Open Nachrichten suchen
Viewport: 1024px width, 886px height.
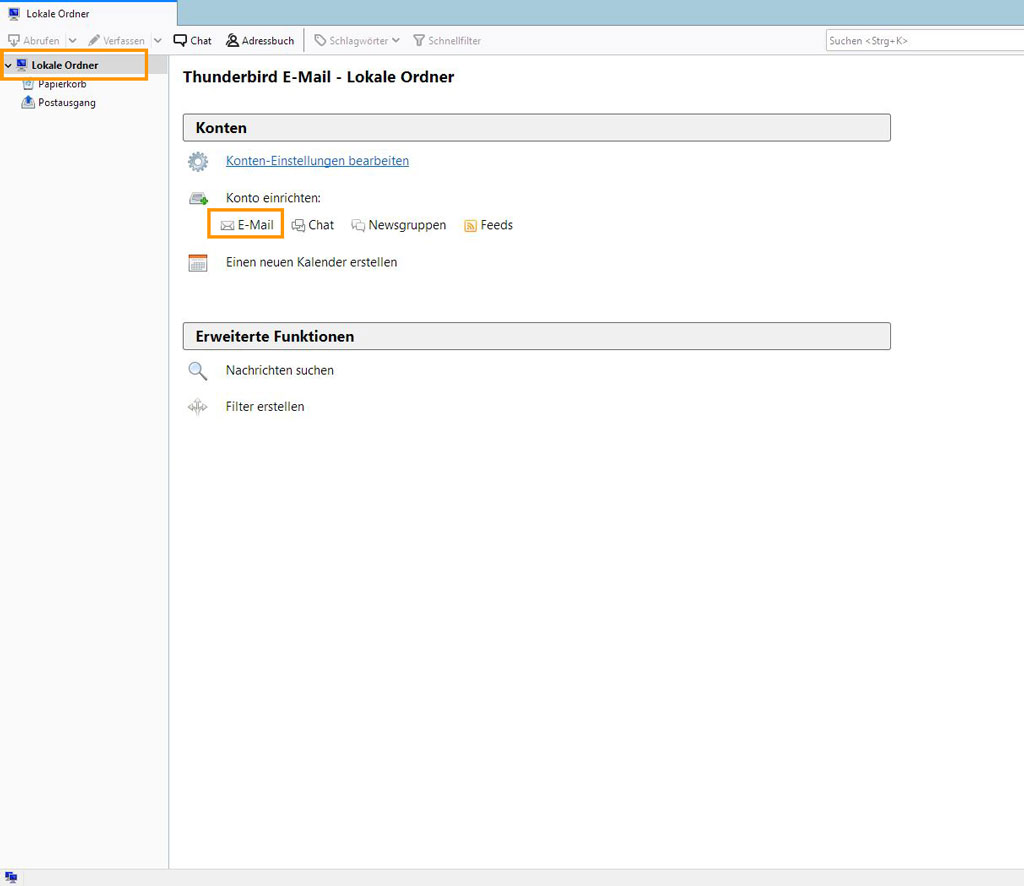click(280, 370)
